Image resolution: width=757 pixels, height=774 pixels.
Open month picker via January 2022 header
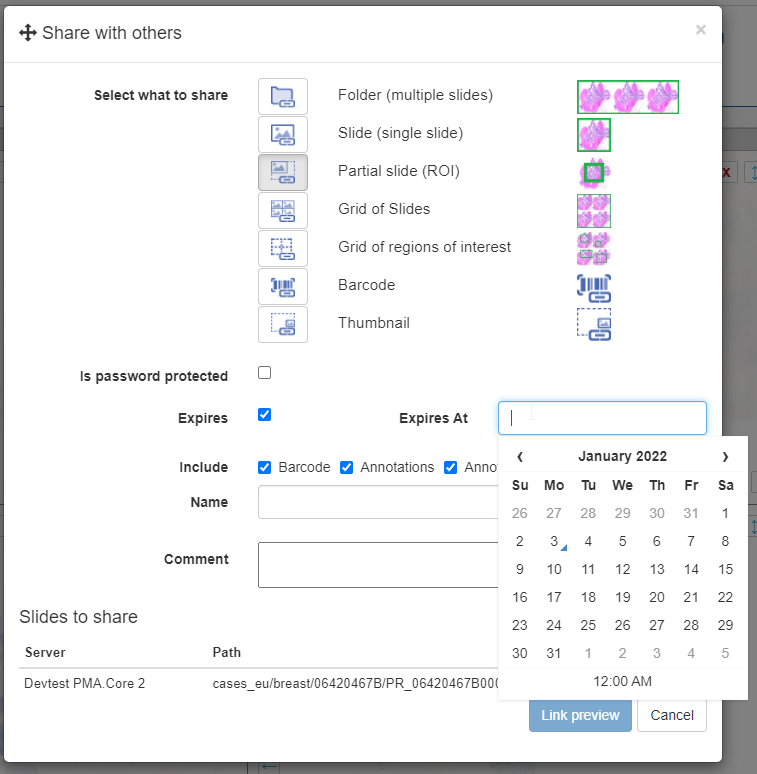[622, 457]
